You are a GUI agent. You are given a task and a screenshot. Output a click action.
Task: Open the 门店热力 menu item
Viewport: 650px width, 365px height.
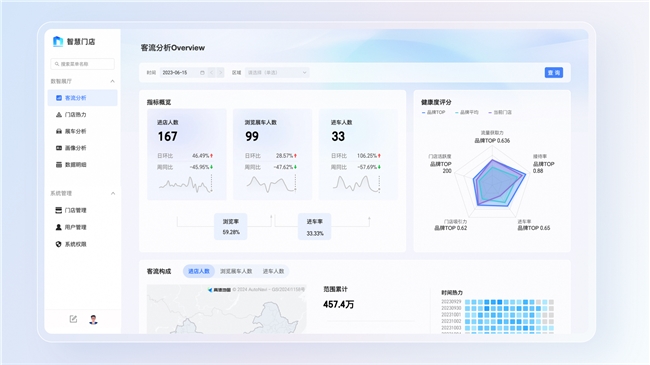click(x=82, y=114)
